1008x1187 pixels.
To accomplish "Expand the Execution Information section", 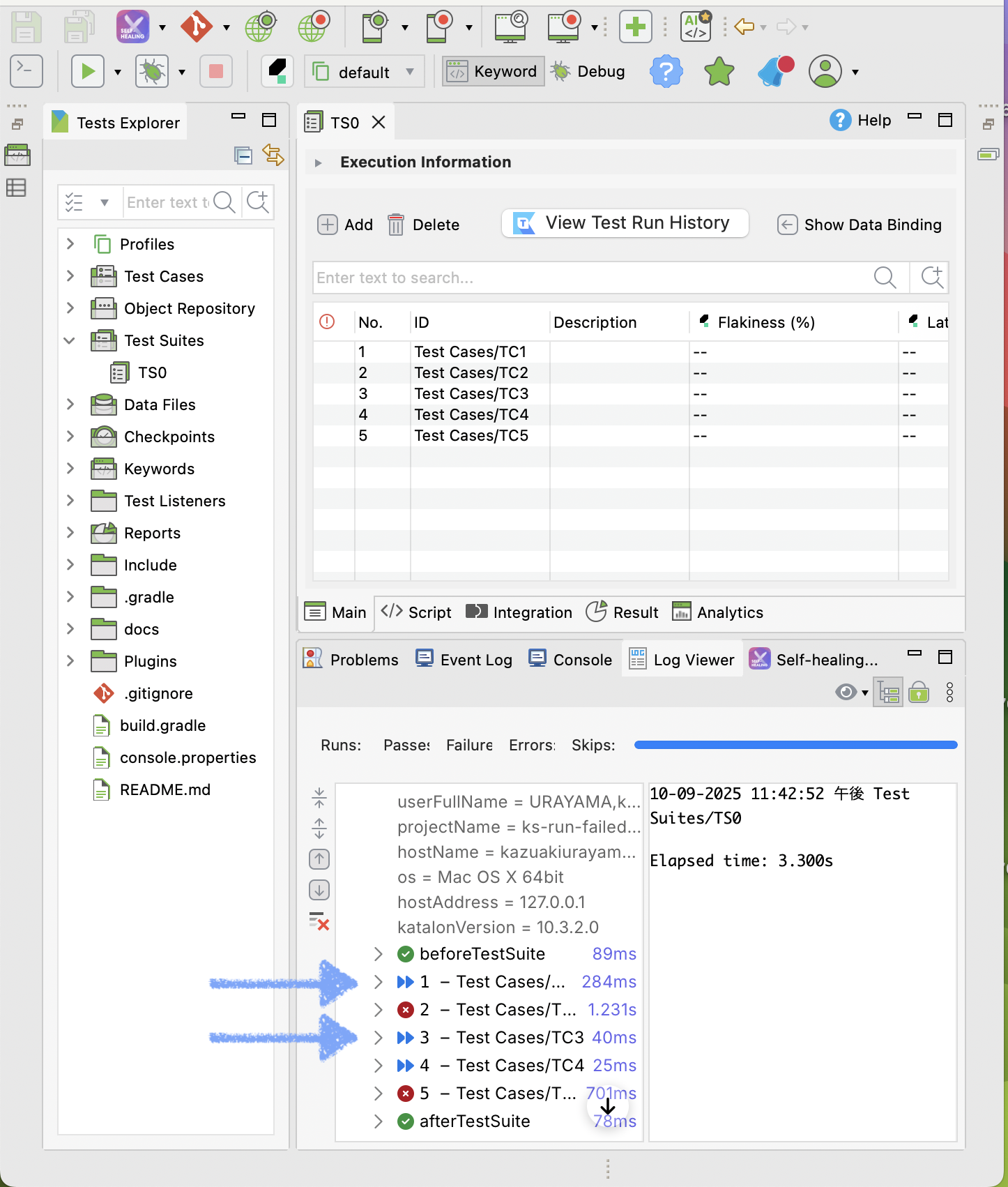I will click(319, 162).
